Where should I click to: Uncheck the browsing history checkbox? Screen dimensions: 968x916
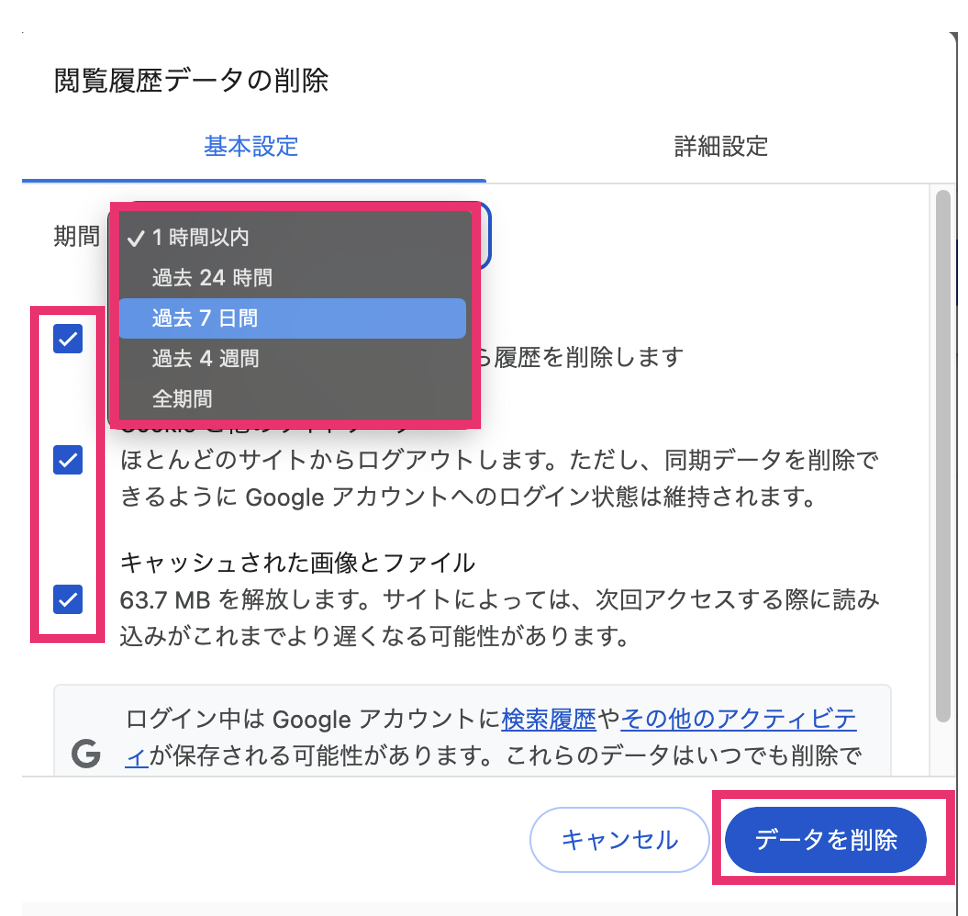(x=68, y=339)
